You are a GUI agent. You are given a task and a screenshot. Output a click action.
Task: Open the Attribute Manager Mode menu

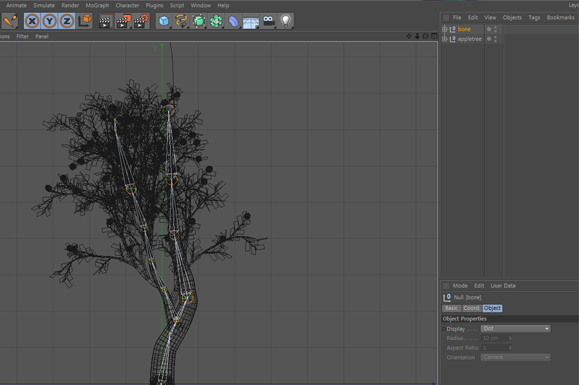tap(460, 286)
